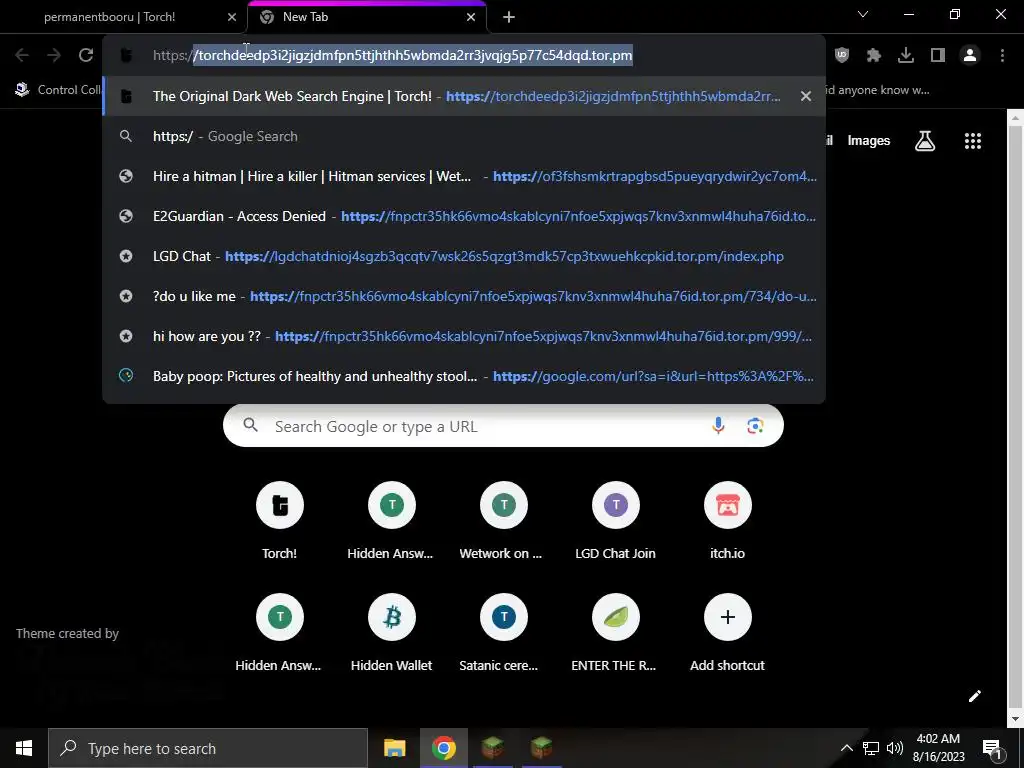The height and width of the screenshot is (768, 1024).
Task: Open the first Minecraft taskbar icon, next to Chrome
Action: pyautogui.click(x=492, y=748)
